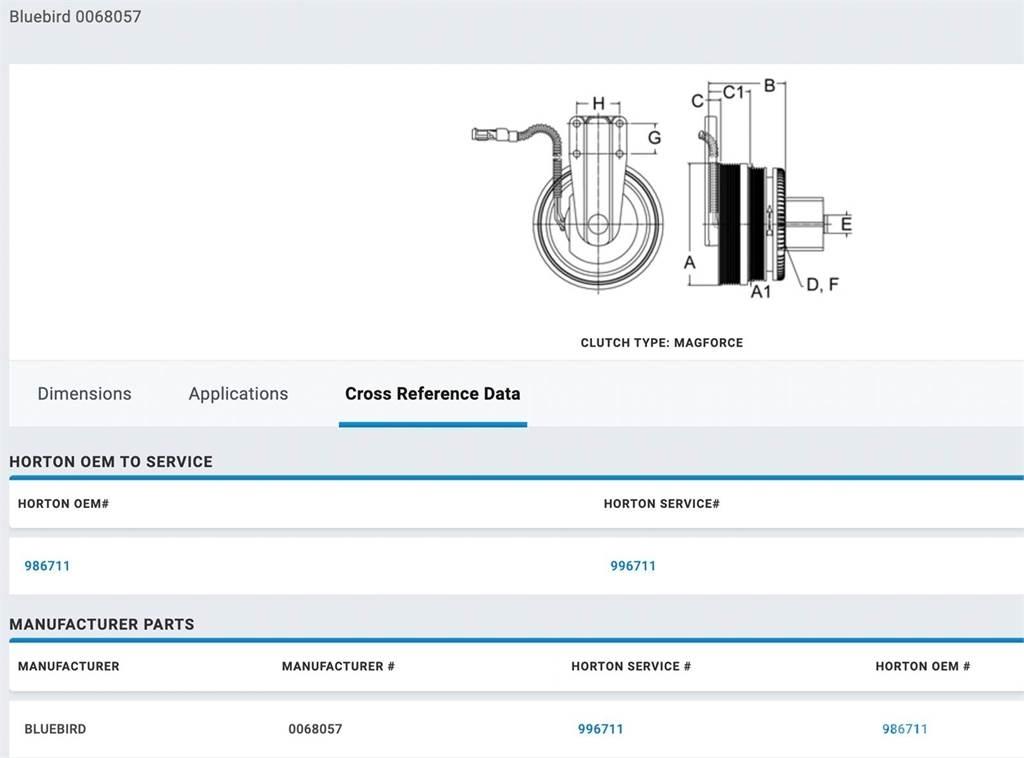Click Horton Service # 996711 in the Bluebird row
This screenshot has width=1024, height=758.
pyautogui.click(x=600, y=729)
